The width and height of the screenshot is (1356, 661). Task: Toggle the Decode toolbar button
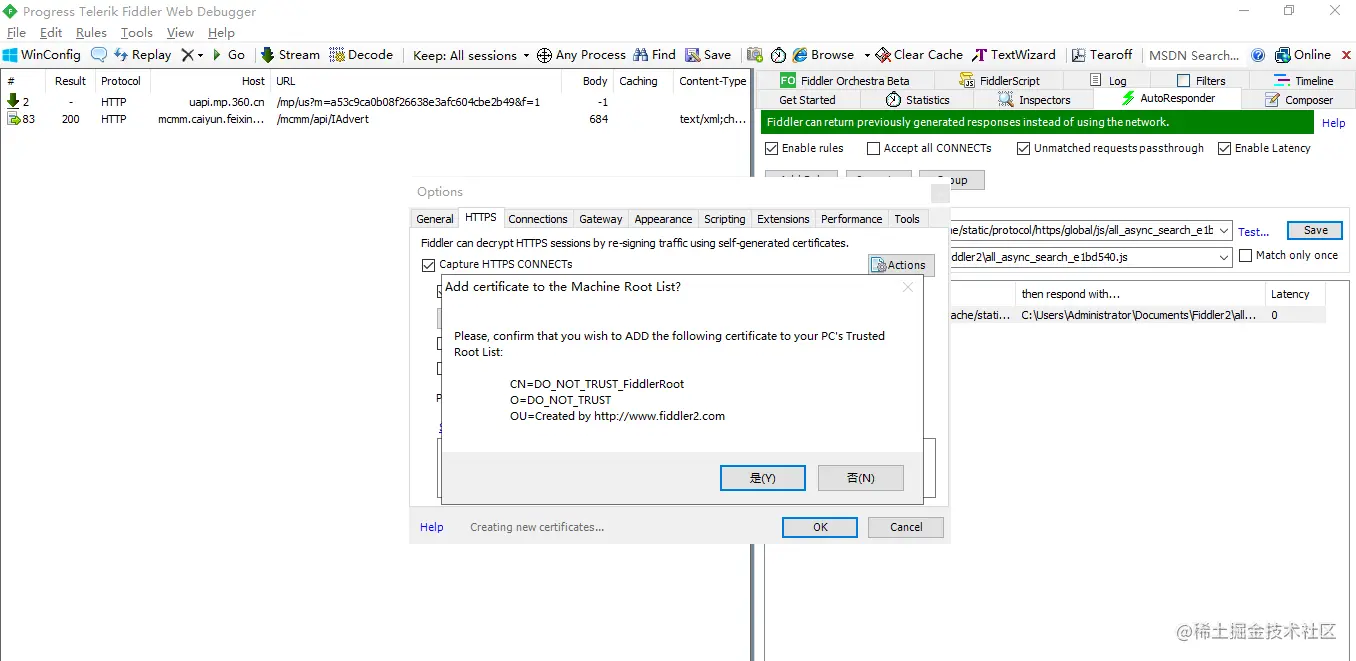pos(361,55)
